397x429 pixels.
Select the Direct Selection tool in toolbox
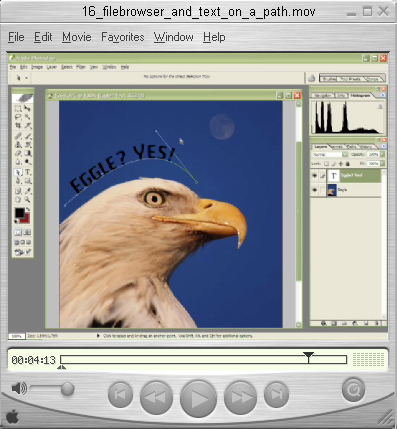(18, 172)
